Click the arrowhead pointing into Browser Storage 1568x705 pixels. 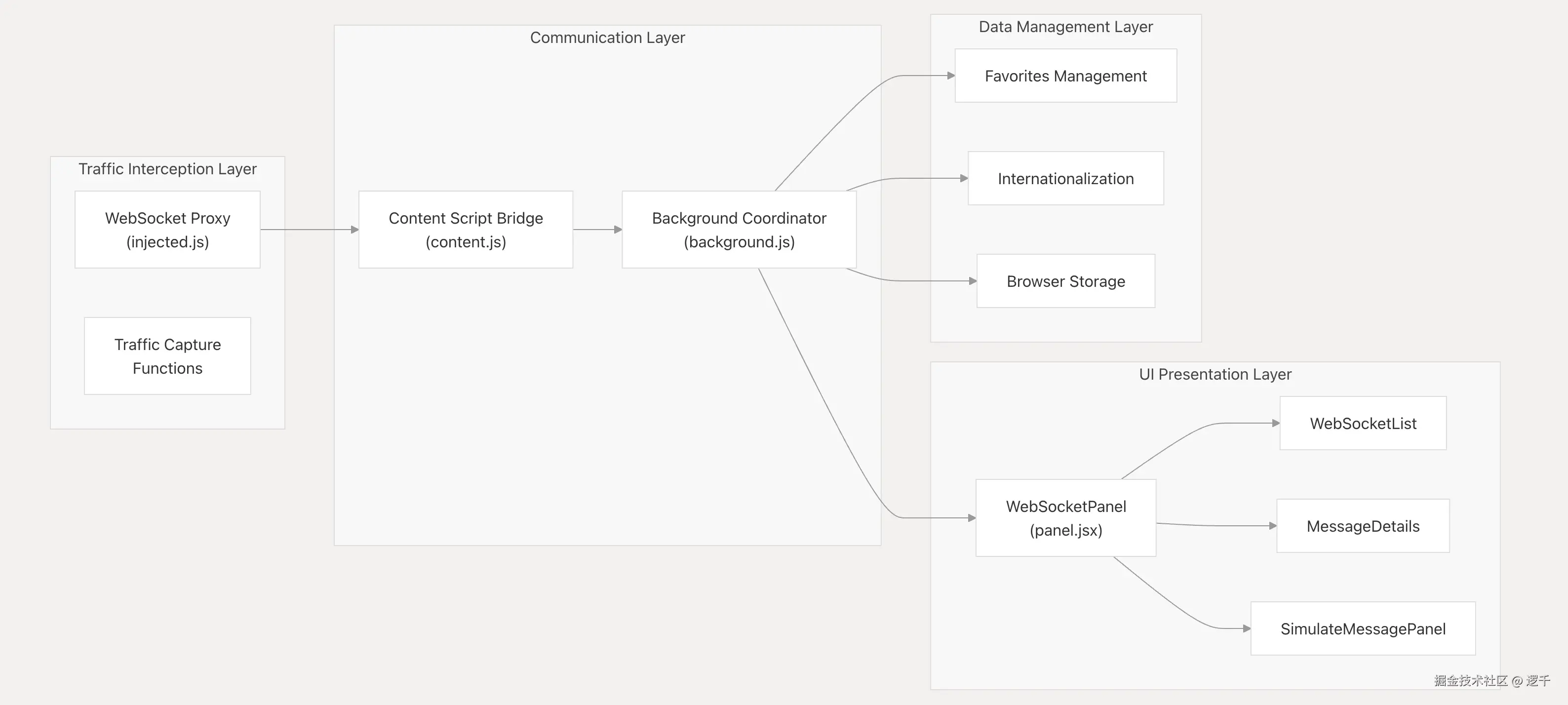(973, 281)
